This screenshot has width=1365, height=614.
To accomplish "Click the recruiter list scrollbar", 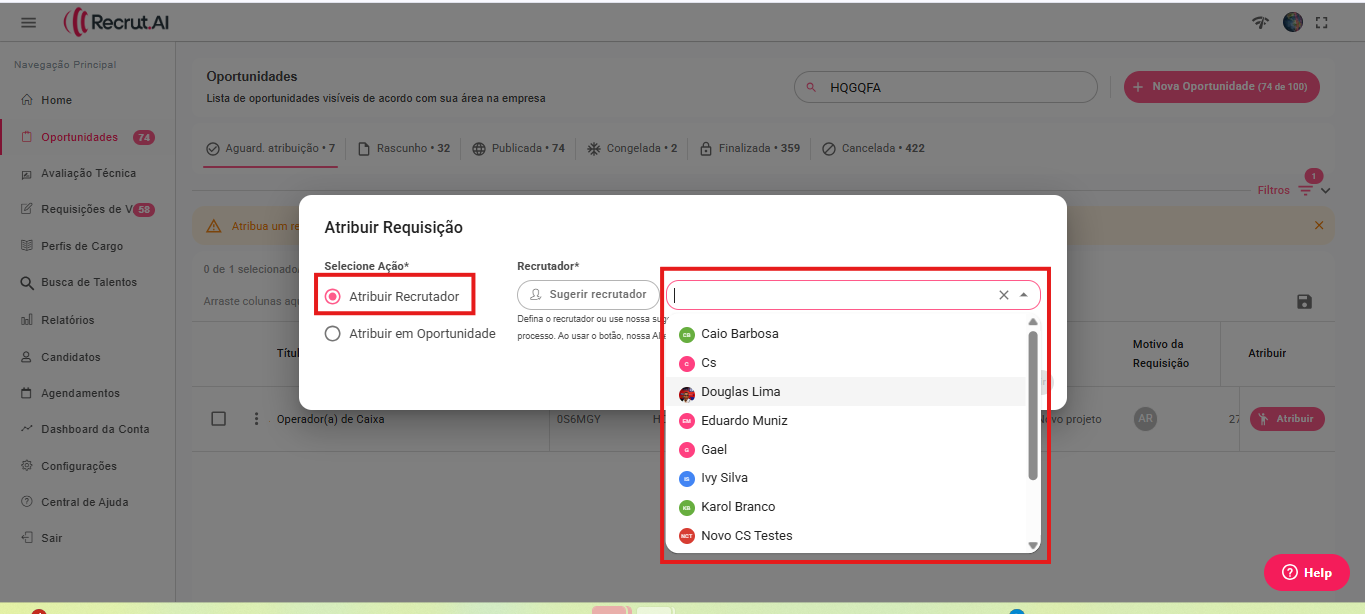I will [x=1033, y=405].
